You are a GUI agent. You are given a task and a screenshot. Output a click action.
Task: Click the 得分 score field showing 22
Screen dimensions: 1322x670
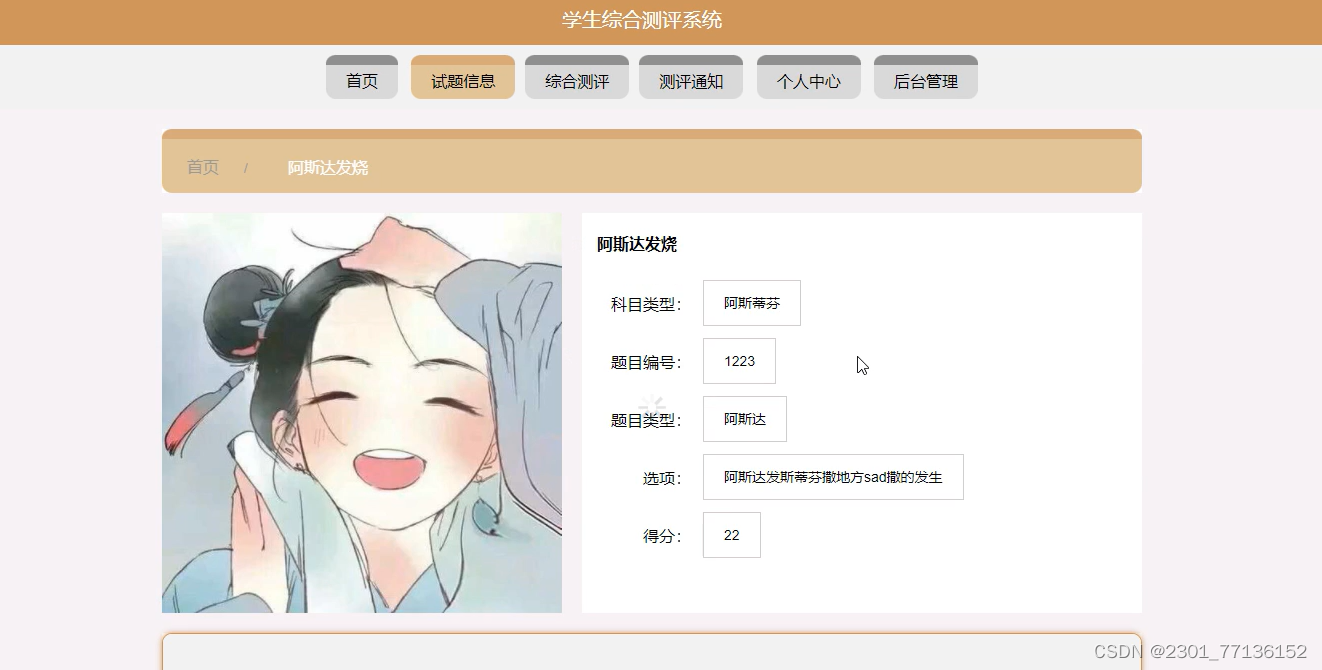click(x=731, y=535)
